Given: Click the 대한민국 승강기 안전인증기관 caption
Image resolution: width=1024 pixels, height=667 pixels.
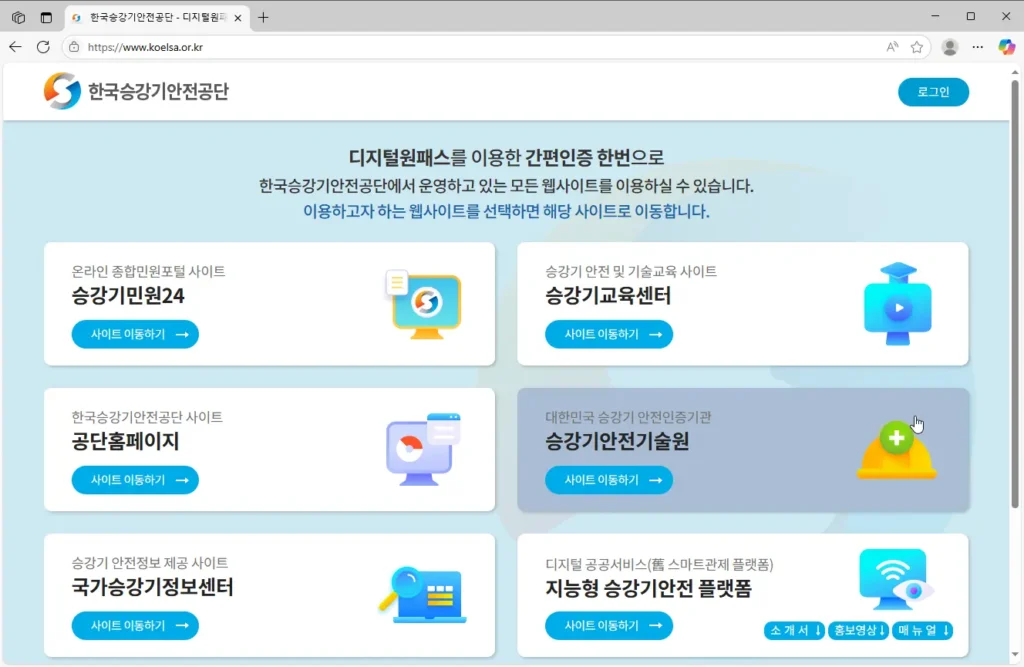Looking at the screenshot, I should point(628,417).
